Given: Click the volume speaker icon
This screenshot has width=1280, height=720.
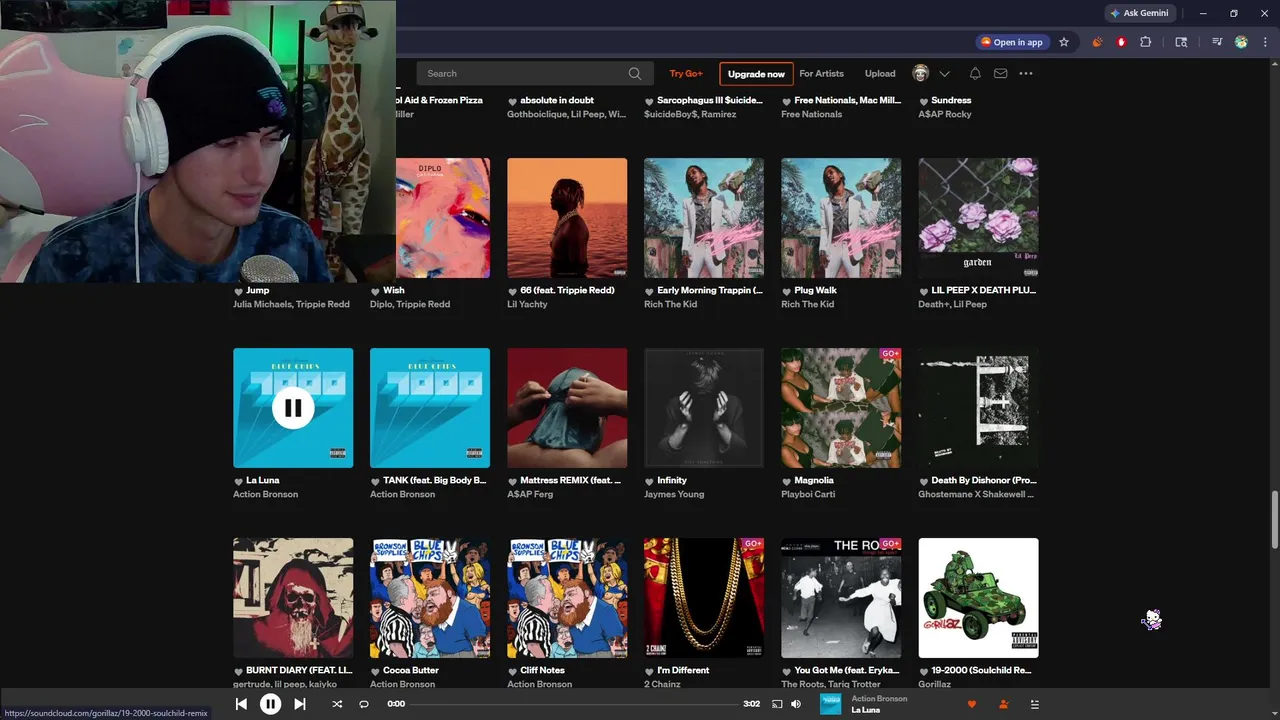Looking at the screenshot, I should coord(796,704).
